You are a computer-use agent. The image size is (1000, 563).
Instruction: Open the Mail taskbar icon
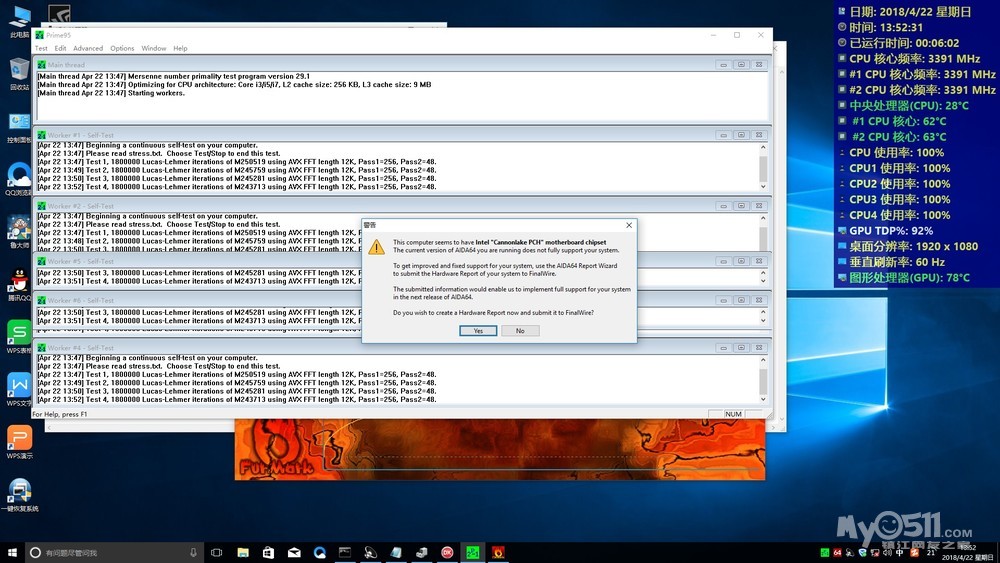(294, 552)
